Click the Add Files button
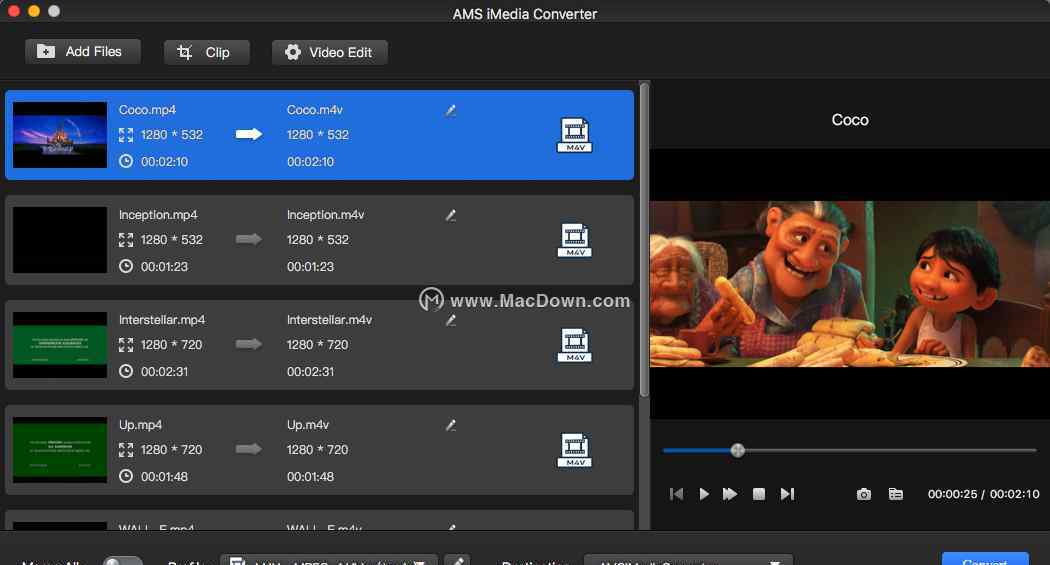 [x=83, y=52]
